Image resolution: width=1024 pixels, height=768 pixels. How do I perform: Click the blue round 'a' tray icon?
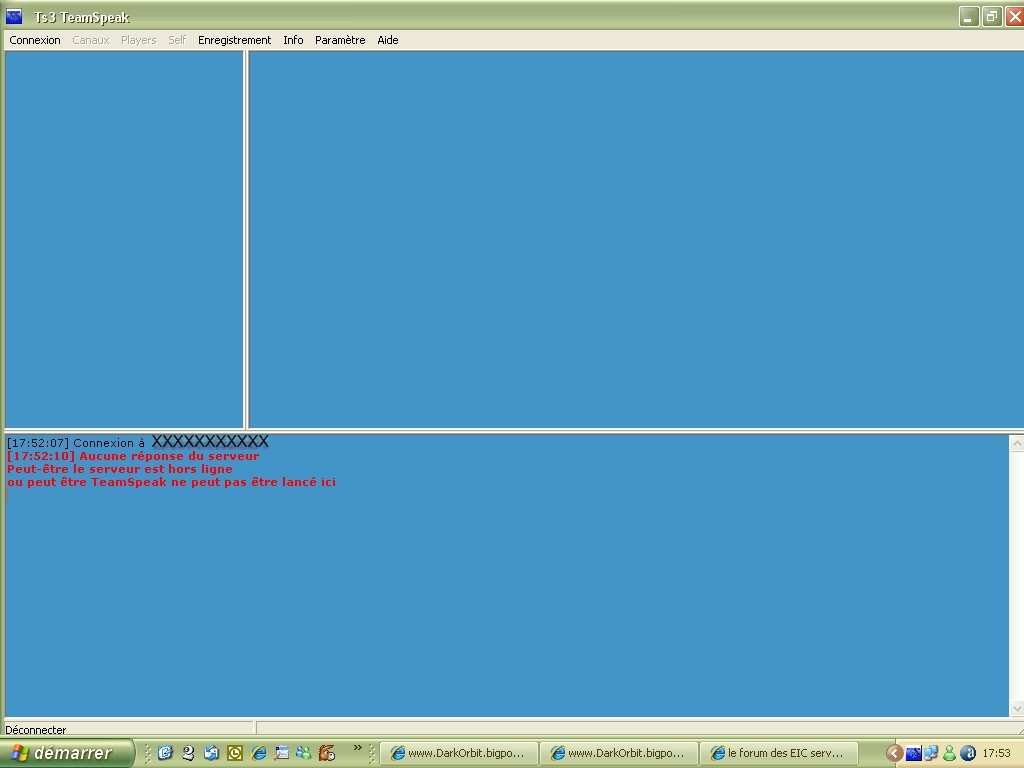click(968, 754)
